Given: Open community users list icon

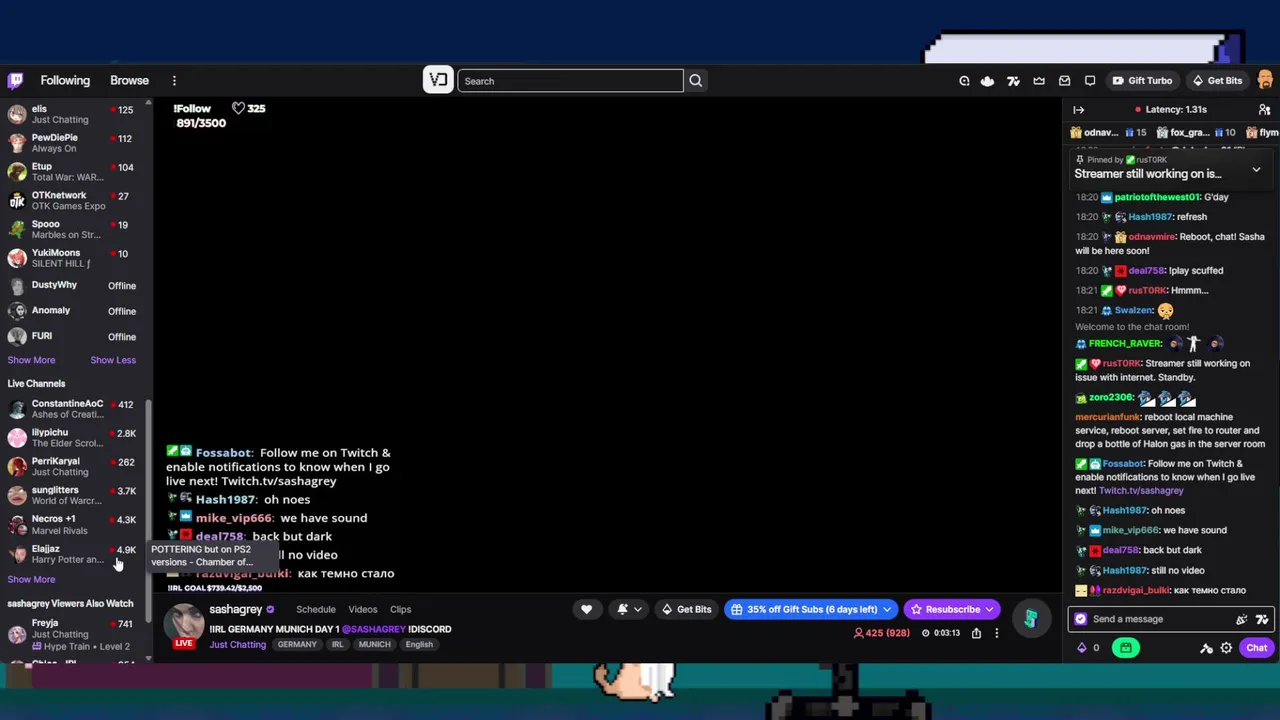Looking at the screenshot, I should 1264,110.
